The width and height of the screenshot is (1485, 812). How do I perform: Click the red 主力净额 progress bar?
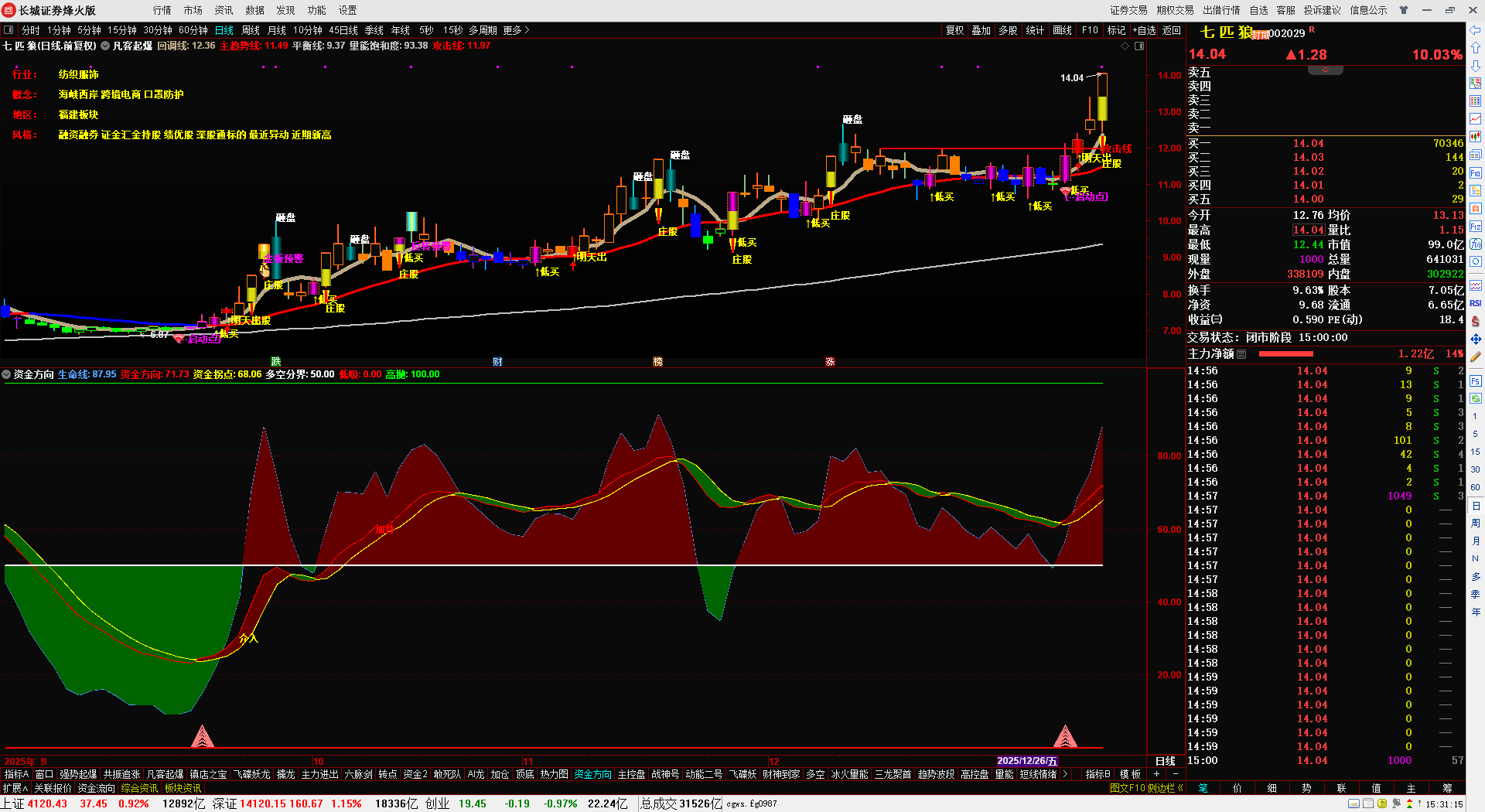[x=1286, y=353]
